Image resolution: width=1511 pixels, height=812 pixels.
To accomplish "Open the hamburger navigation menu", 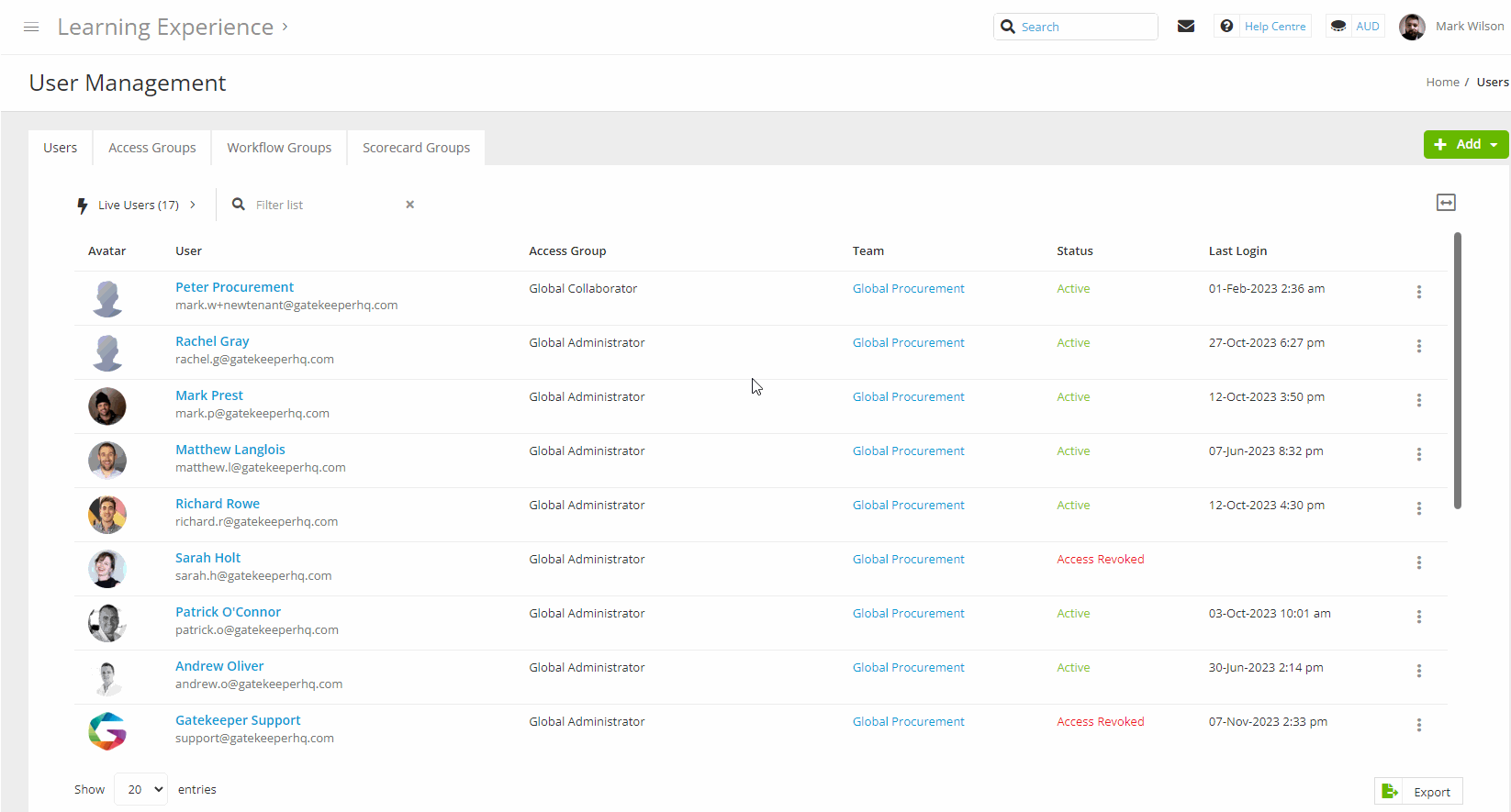I will (x=31, y=28).
